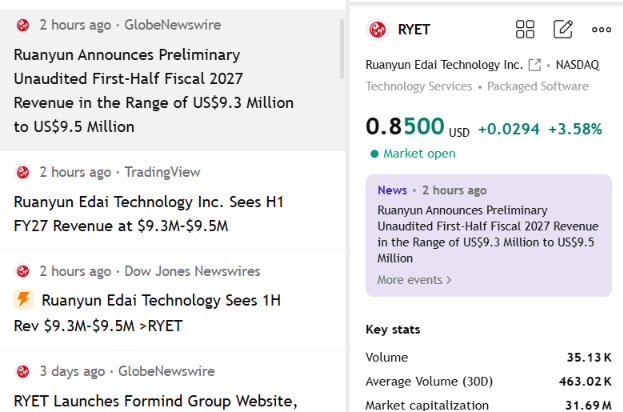Click the '2 hours ago · TradingView' source line
This screenshot has width=623, height=412.
pos(120,172)
